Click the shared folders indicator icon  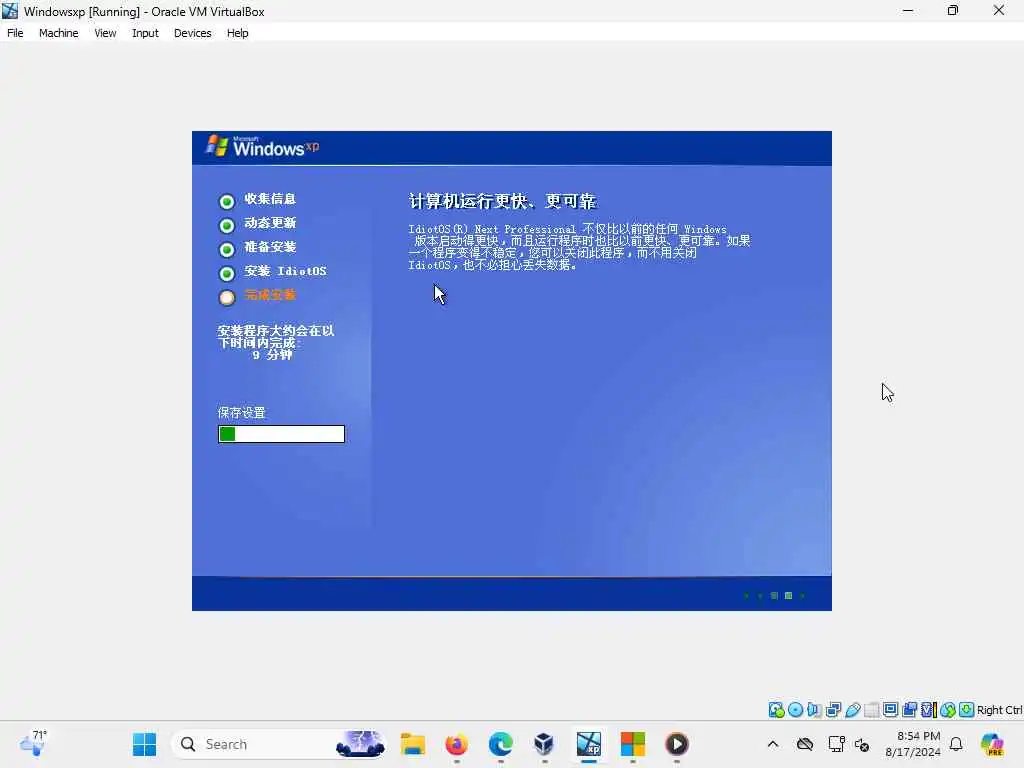(871, 710)
